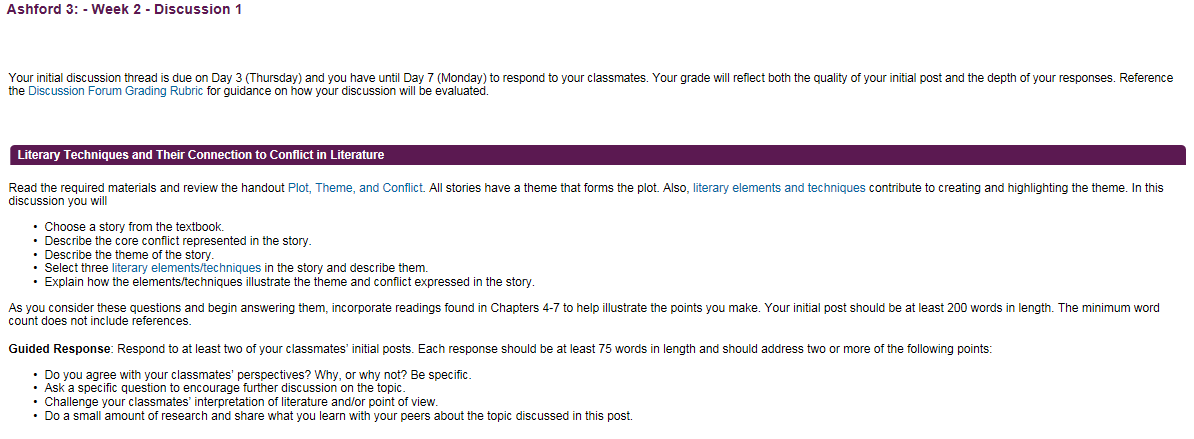The image size is (1194, 439).
Task: Click the 'Select three' bullet text
Action: tap(236, 268)
